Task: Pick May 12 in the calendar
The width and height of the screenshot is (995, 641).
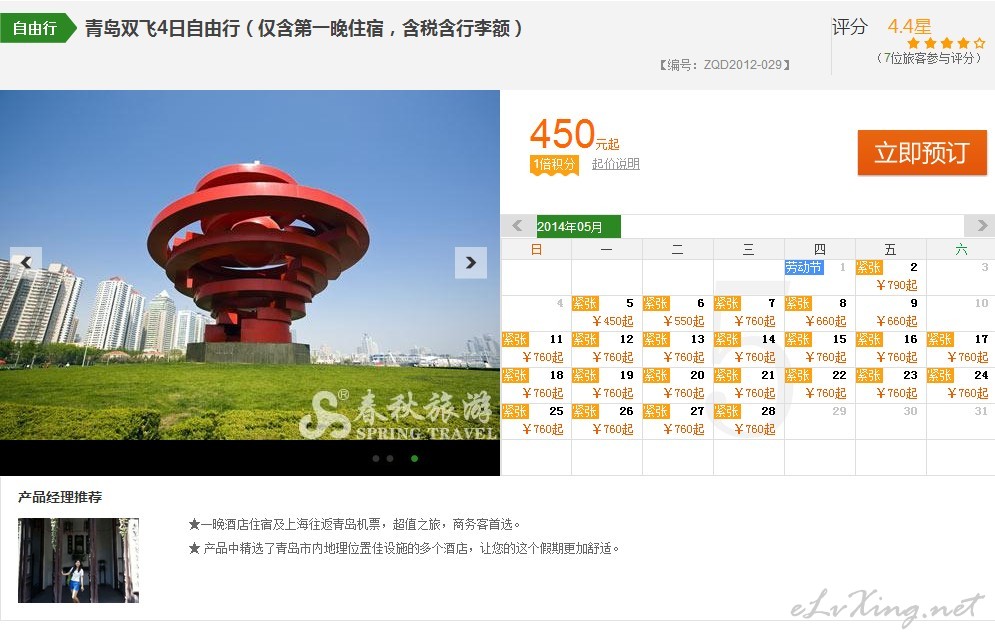Action: [607, 348]
